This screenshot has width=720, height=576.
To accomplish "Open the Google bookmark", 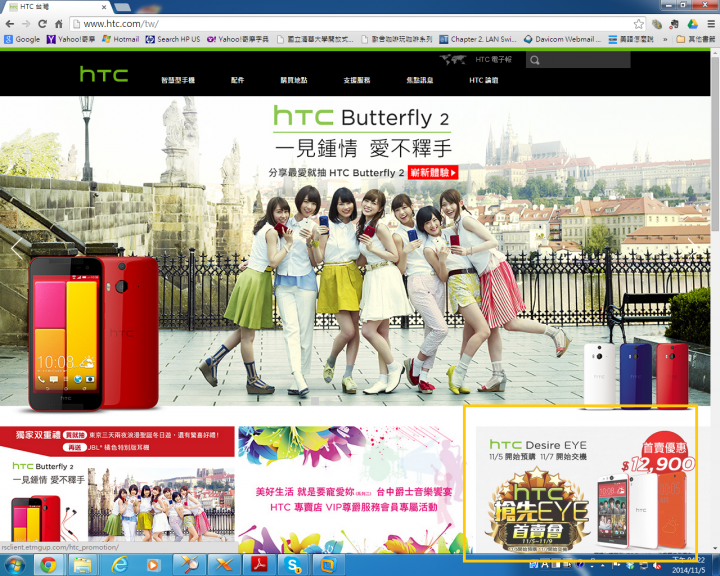I will click(x=22, y=40).
